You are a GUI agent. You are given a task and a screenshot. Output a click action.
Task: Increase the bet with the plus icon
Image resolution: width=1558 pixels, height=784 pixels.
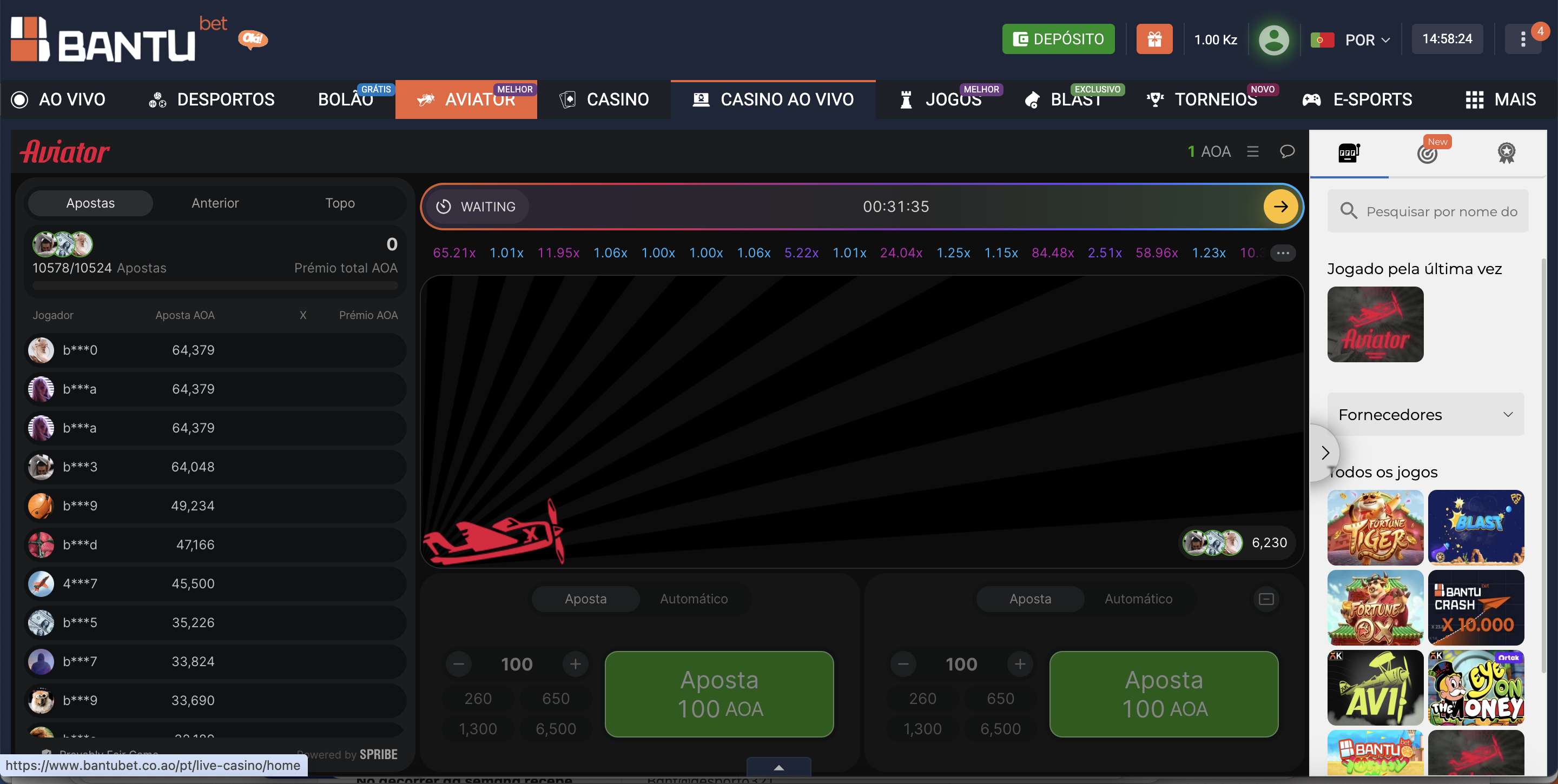[576, 664]
